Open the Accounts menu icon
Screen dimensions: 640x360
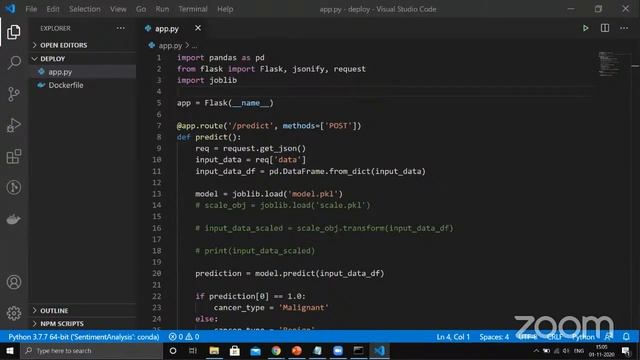point(13,282)
